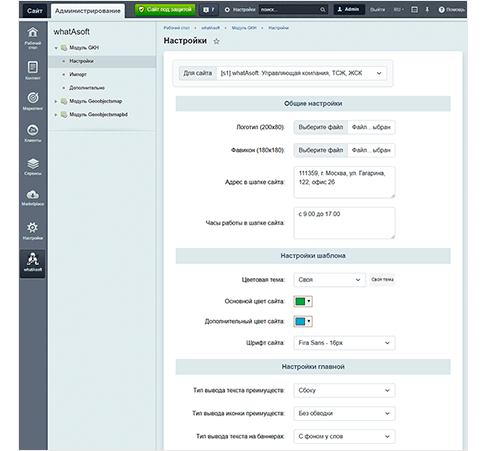
Task: Expand the Модуль Geoobjectsmap tree node
Action: 56,101
